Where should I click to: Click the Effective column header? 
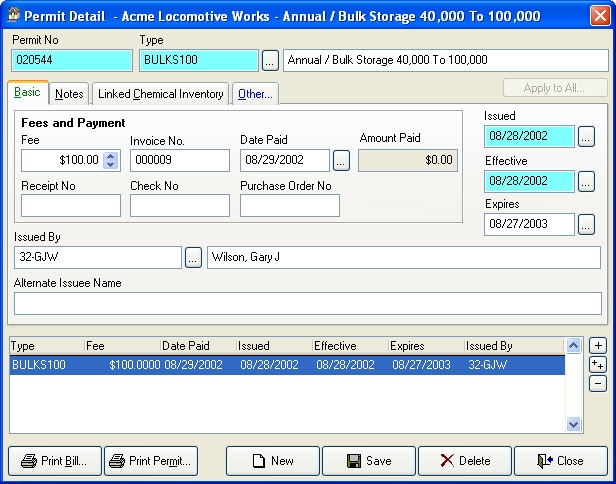[351, 346]
